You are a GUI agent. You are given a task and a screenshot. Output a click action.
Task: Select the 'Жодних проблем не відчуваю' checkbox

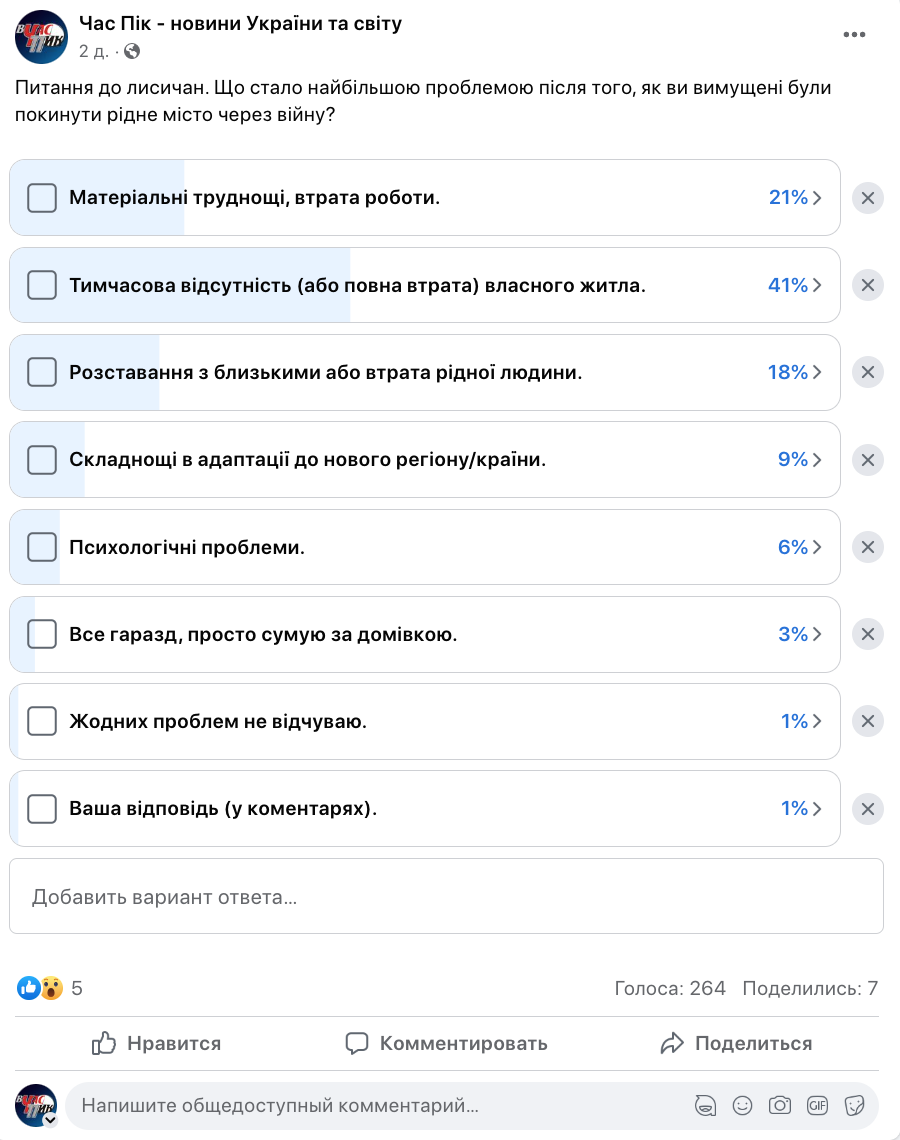(42, 721)
